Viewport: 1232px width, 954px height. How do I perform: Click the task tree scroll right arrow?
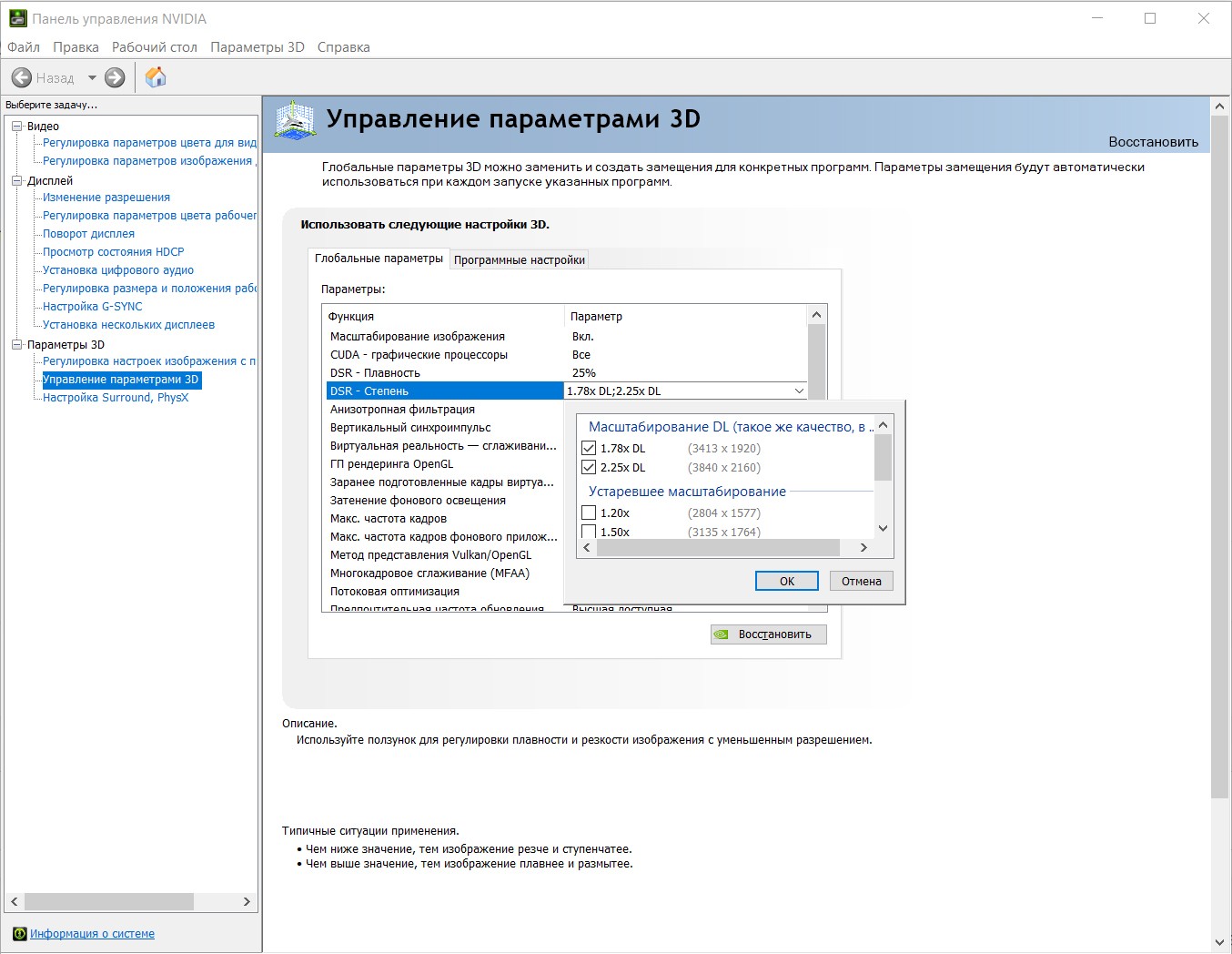pos(247,901)
